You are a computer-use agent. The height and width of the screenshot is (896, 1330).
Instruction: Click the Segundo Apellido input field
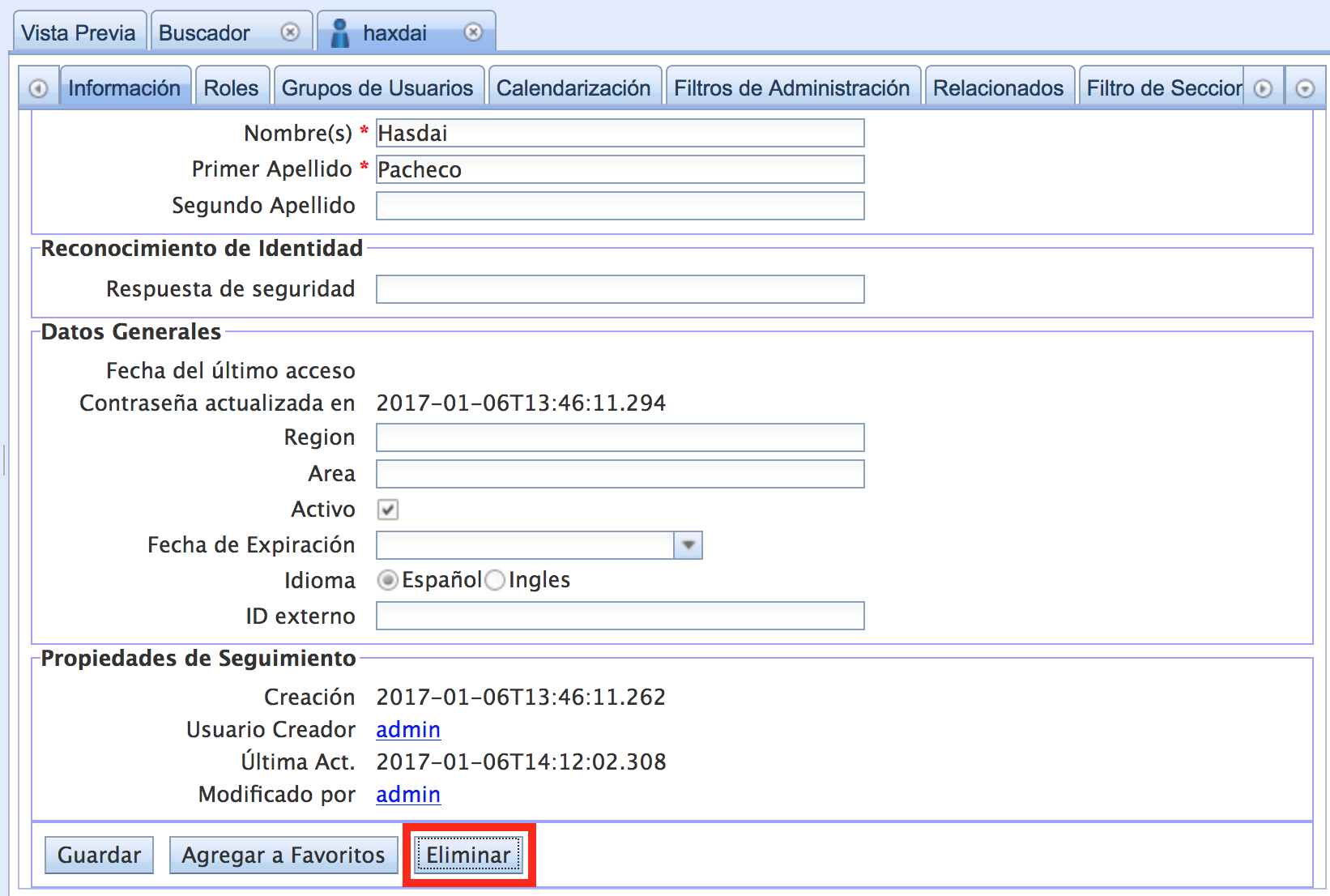pos(620,206)
